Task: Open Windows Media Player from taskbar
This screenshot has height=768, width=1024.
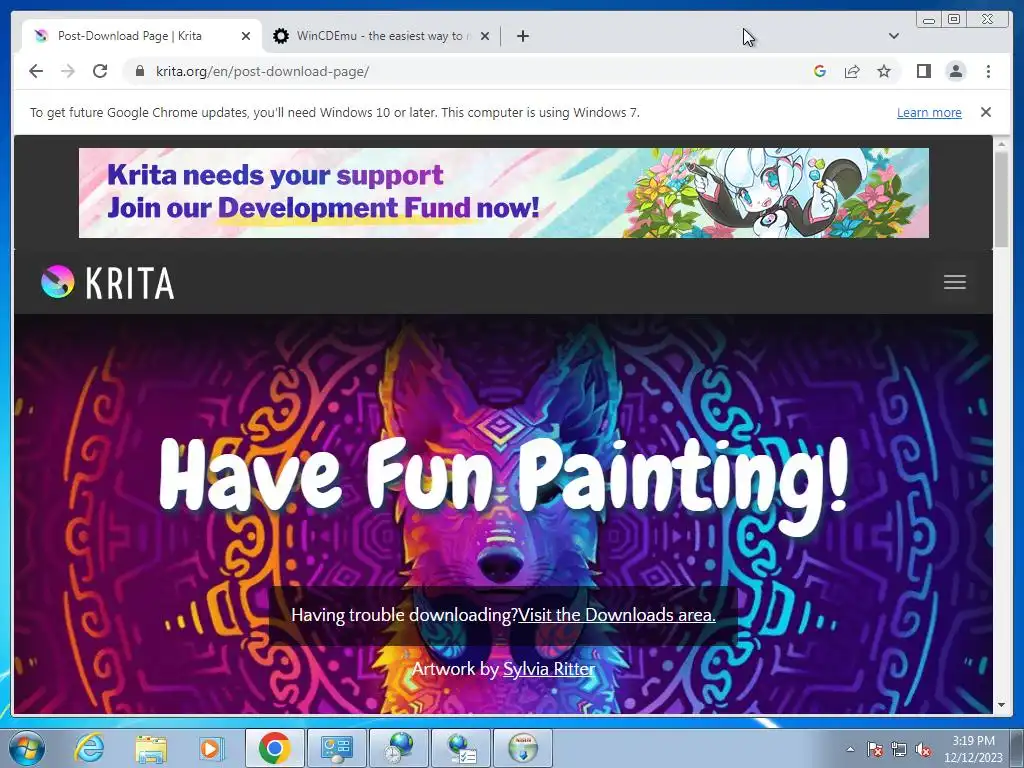Action: click(212, 748)
